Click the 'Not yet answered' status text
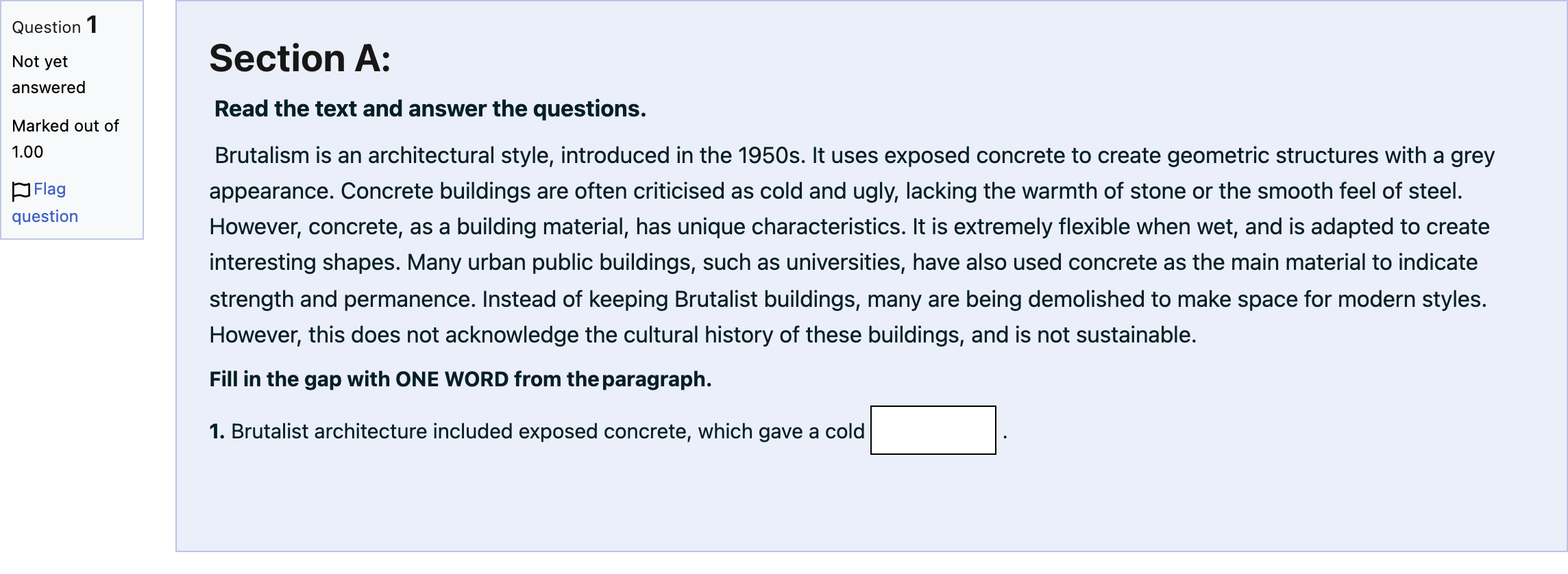 pos(49,75)
